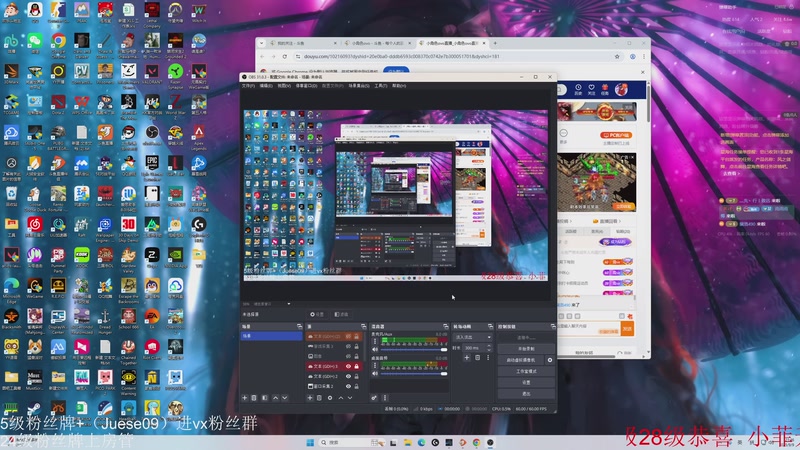Add a new scene in OBS Scenes panel
The width and height of the screenshot is (800, 450).
tap(244, 398)
